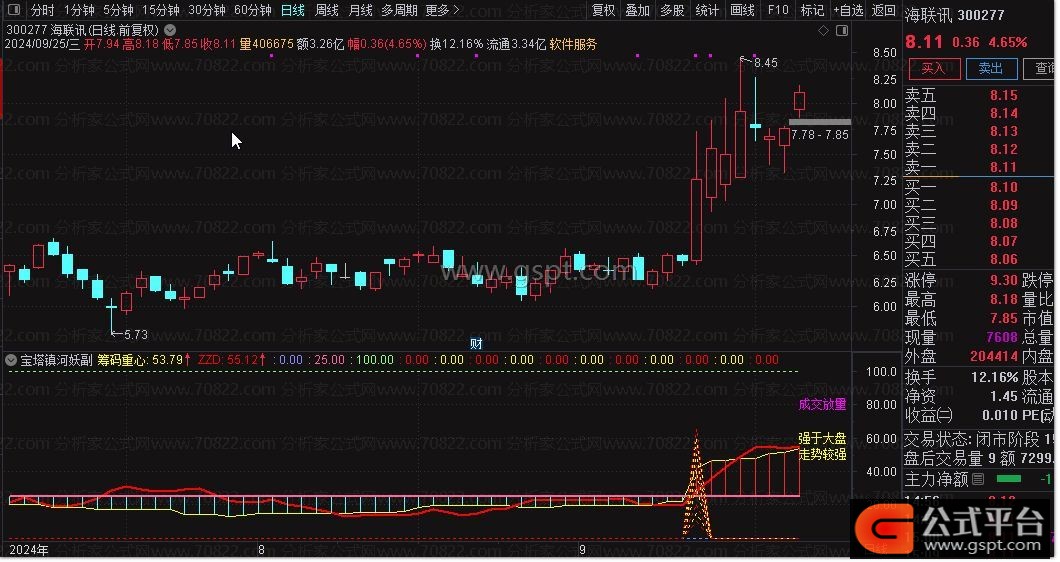Expand the 宝塔镇河妖副 indicator dropdown arrow

pyautogui.click(x=11, y=360)
